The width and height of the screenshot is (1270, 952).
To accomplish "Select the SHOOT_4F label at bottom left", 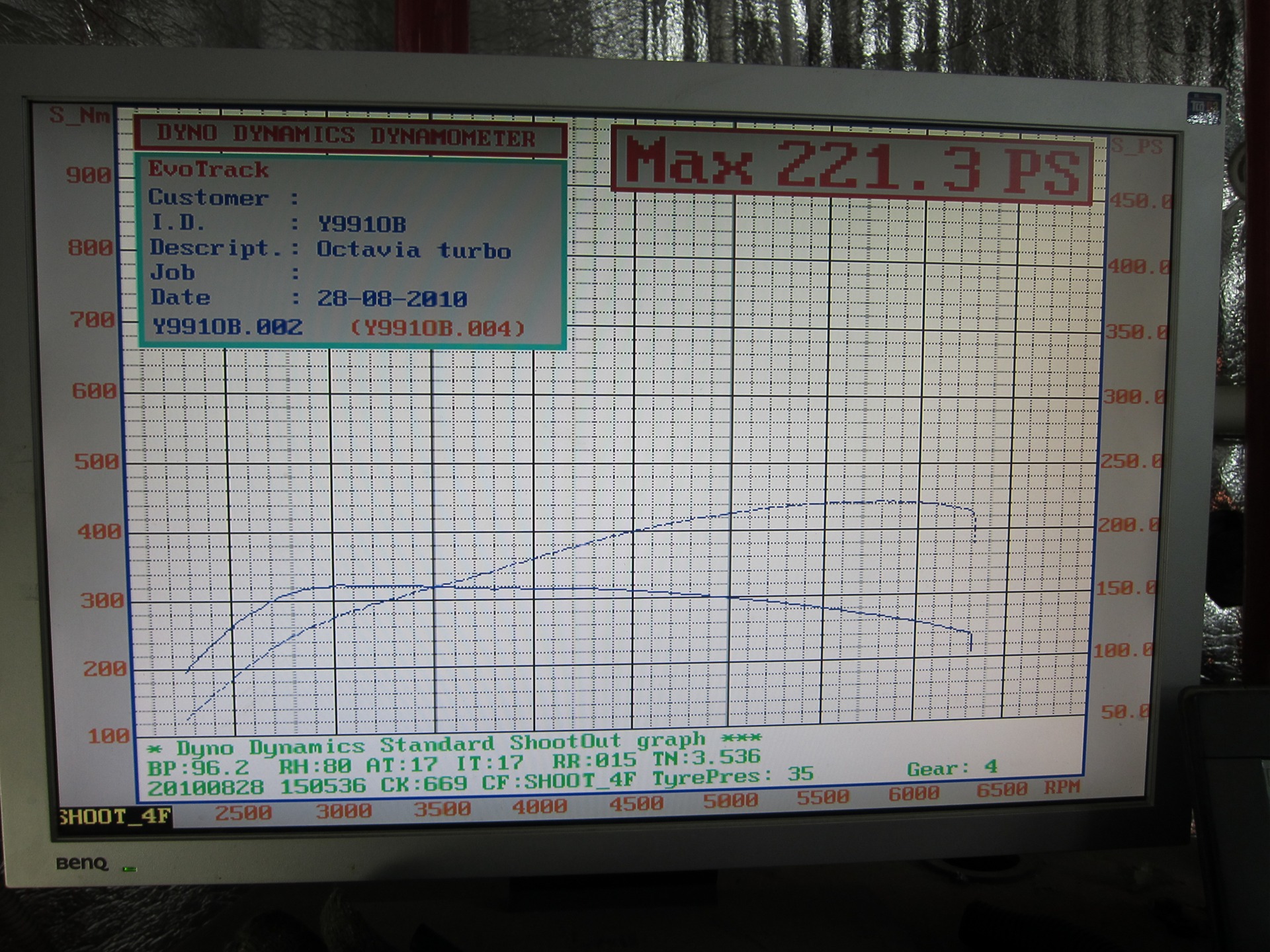I will [x=115, y=816].
